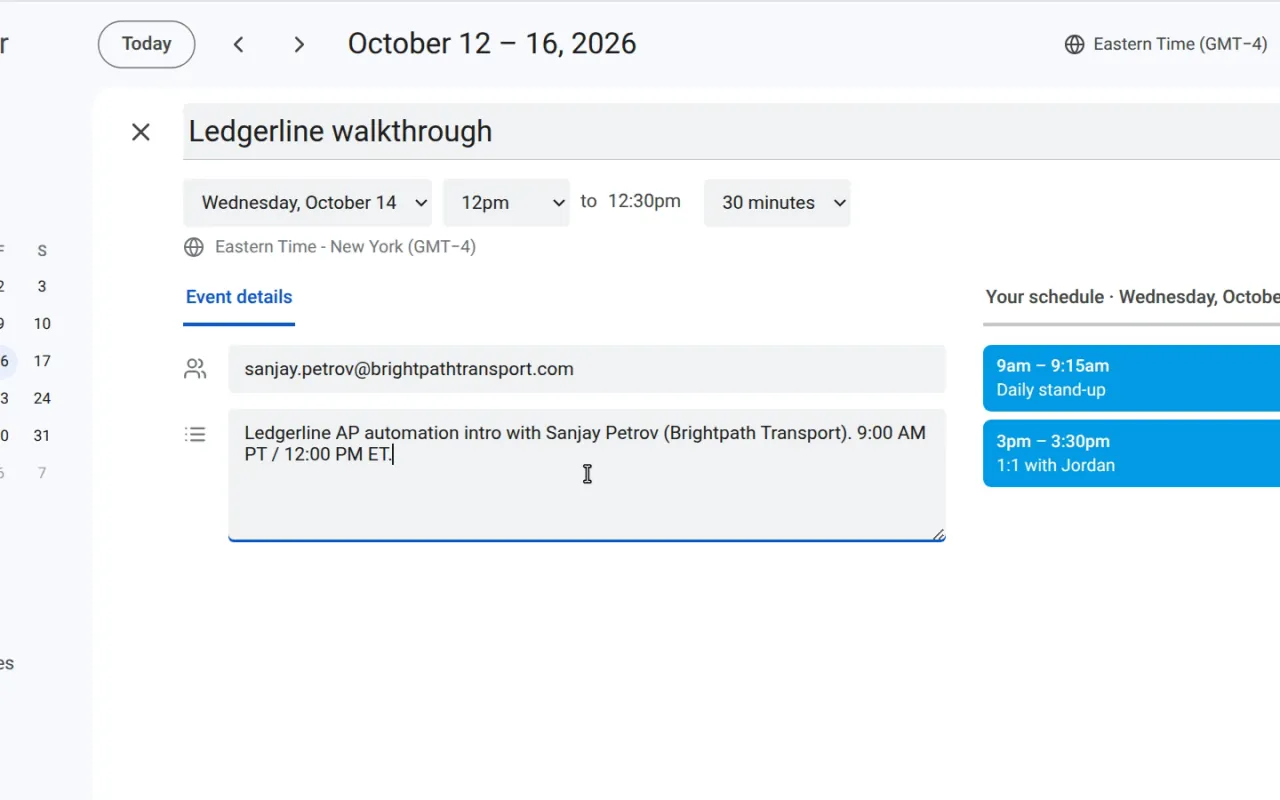Click the 12:30pm end time text
This screenshot has height=800, width=1280.
[x=644, y=201]
